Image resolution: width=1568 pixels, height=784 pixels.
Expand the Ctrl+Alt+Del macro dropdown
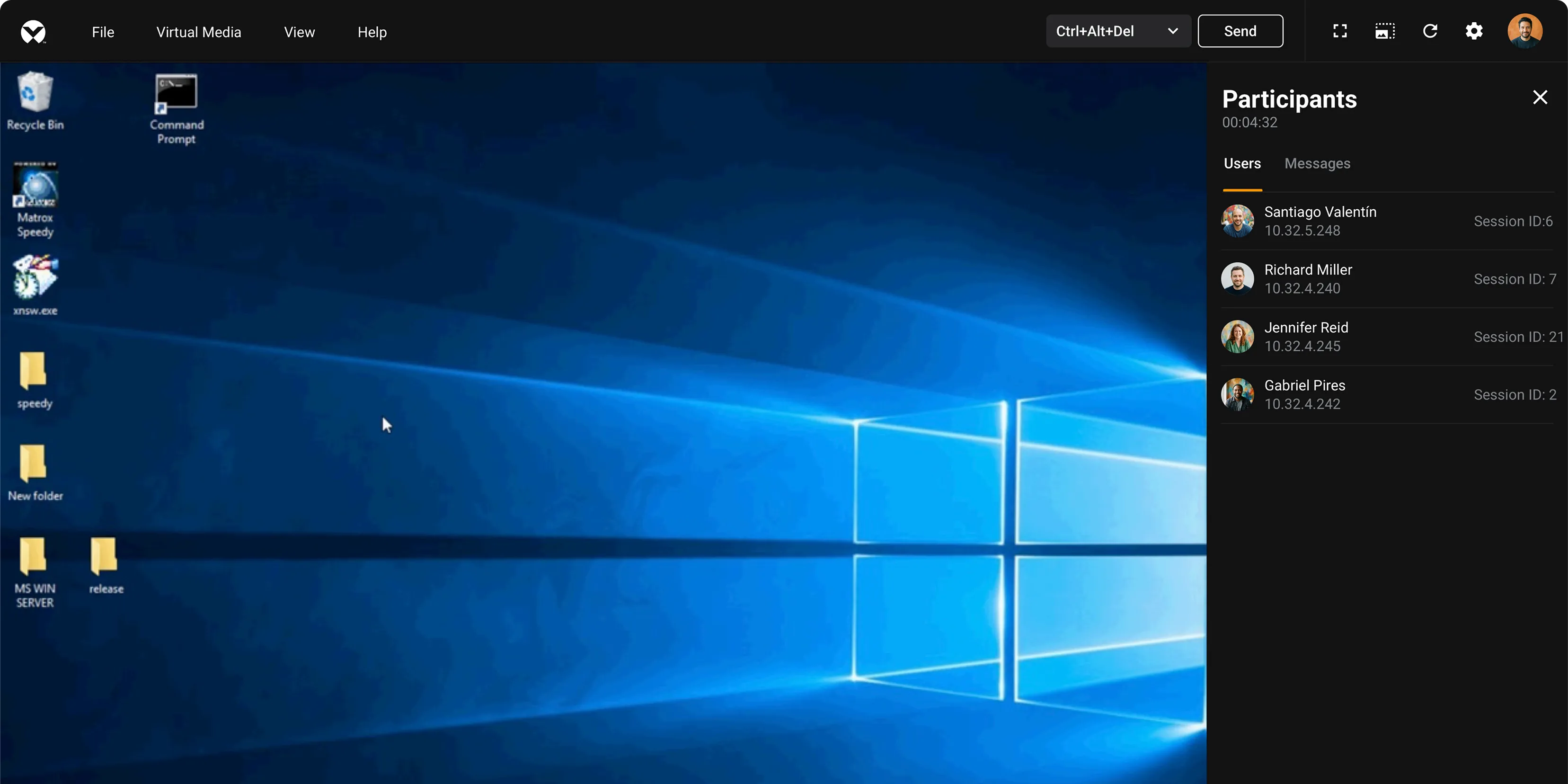[1118, 31]
